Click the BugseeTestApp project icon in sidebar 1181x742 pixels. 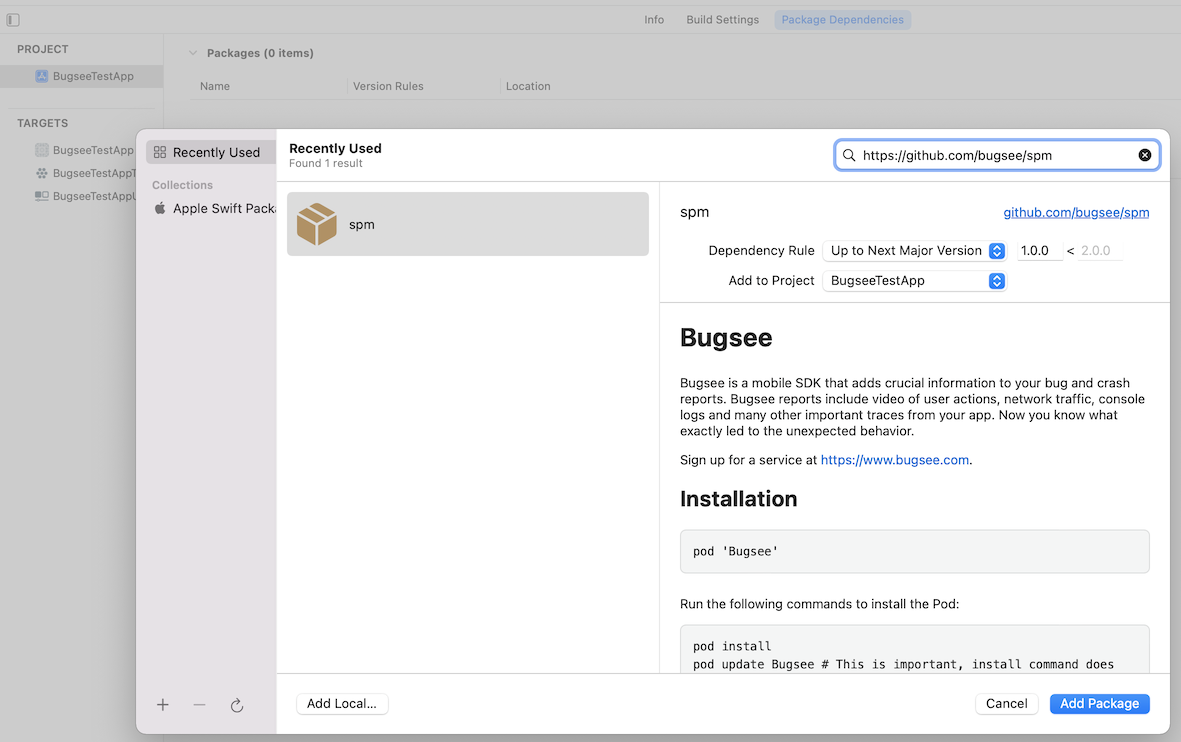(40, 76)
